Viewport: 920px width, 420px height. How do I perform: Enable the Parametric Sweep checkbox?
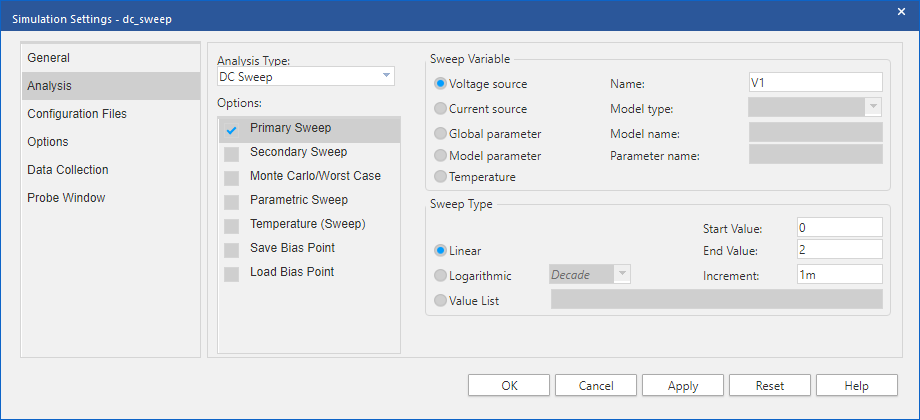click(231, 202)
